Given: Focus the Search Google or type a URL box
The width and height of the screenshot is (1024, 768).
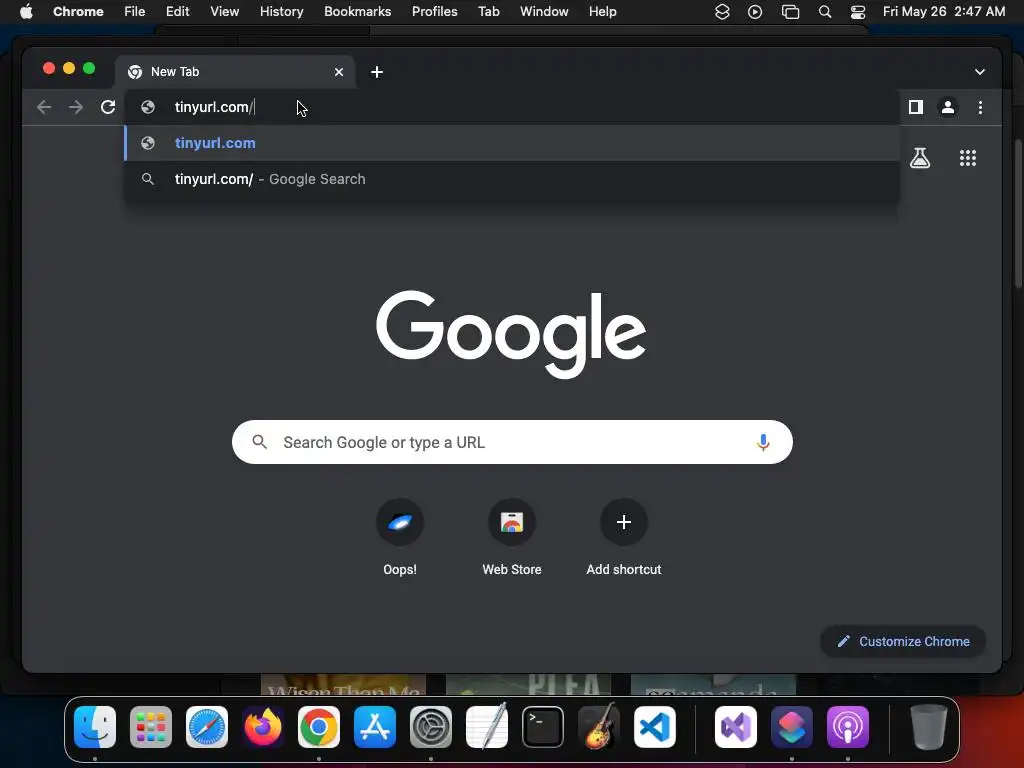Looking at the screenshot, I should 512,442.
